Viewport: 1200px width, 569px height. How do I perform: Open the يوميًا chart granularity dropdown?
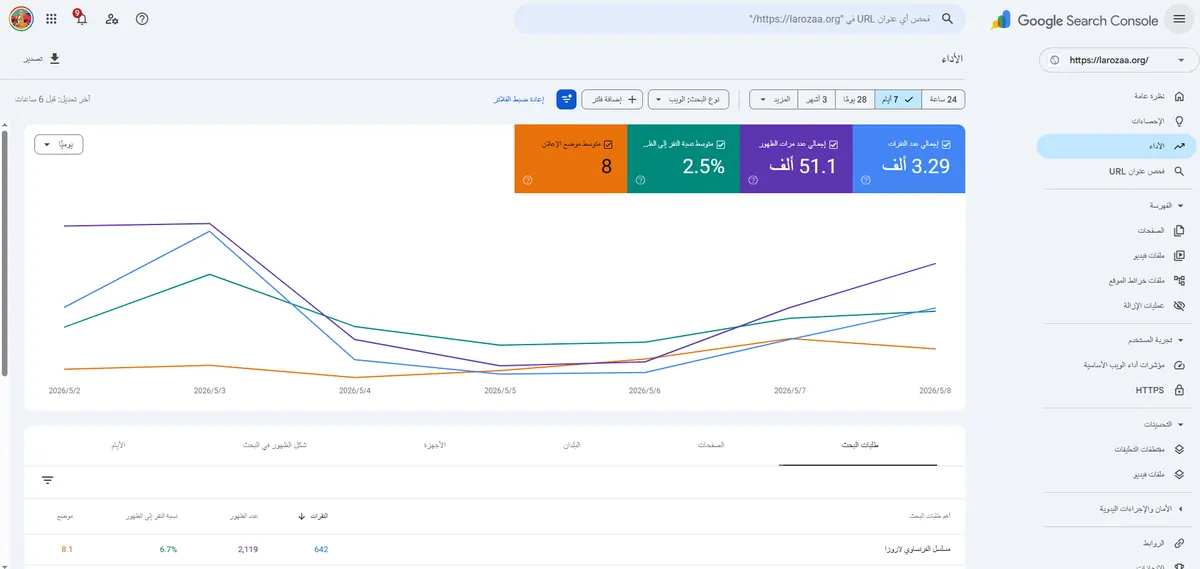tap(58, 144)
